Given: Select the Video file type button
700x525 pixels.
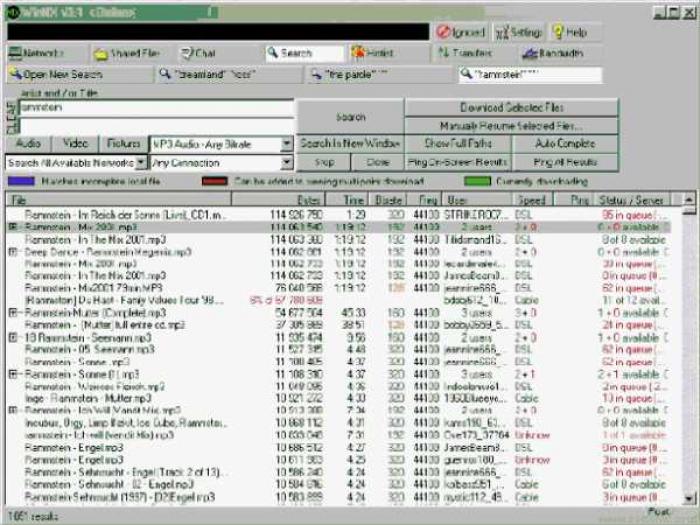Looking at the screenshot, I should click(75, 144).
